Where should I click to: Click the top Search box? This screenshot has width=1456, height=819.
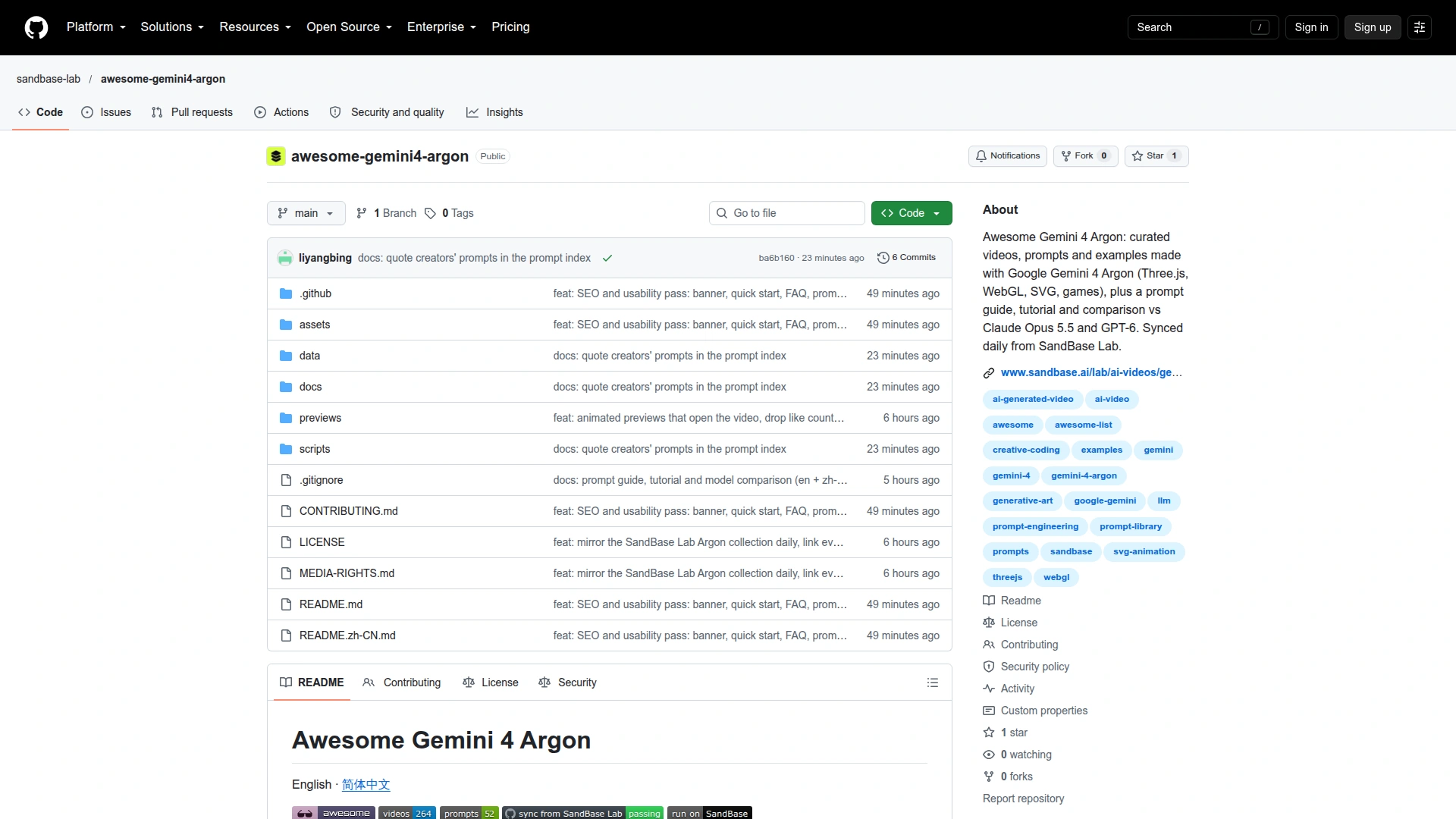pos(1203,27)
